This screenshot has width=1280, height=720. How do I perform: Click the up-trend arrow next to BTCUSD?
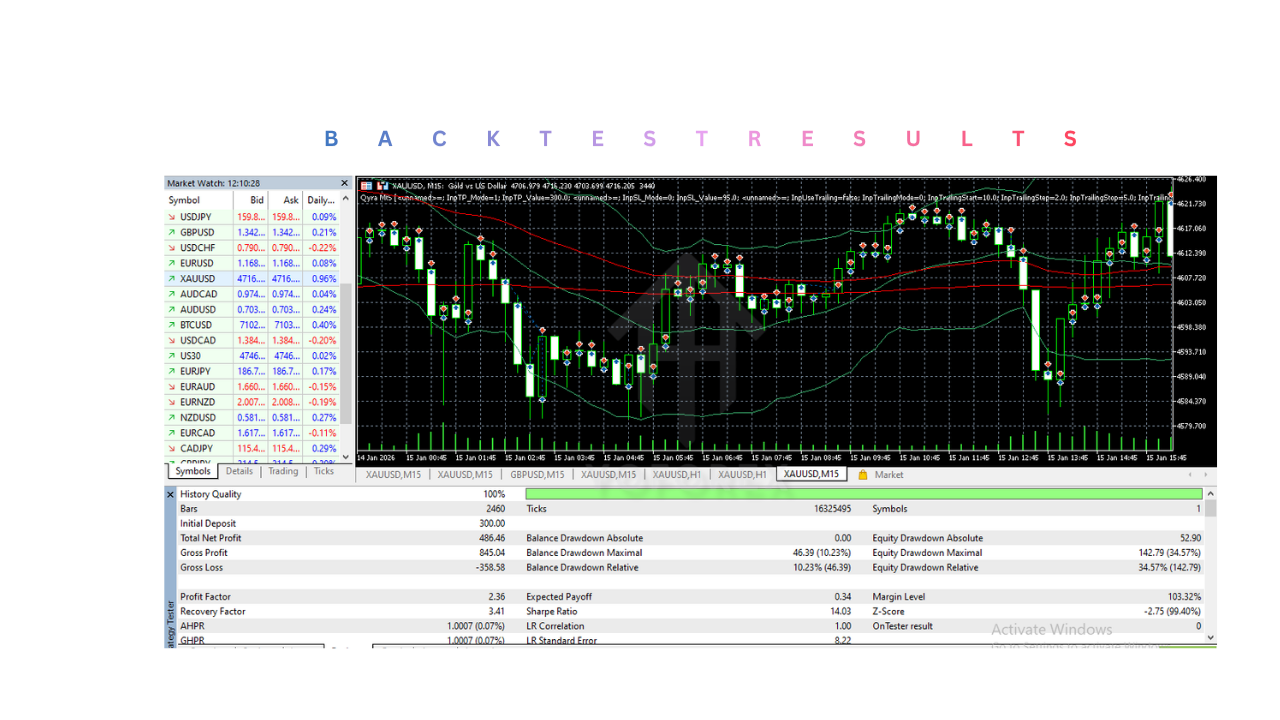point(174,324)
